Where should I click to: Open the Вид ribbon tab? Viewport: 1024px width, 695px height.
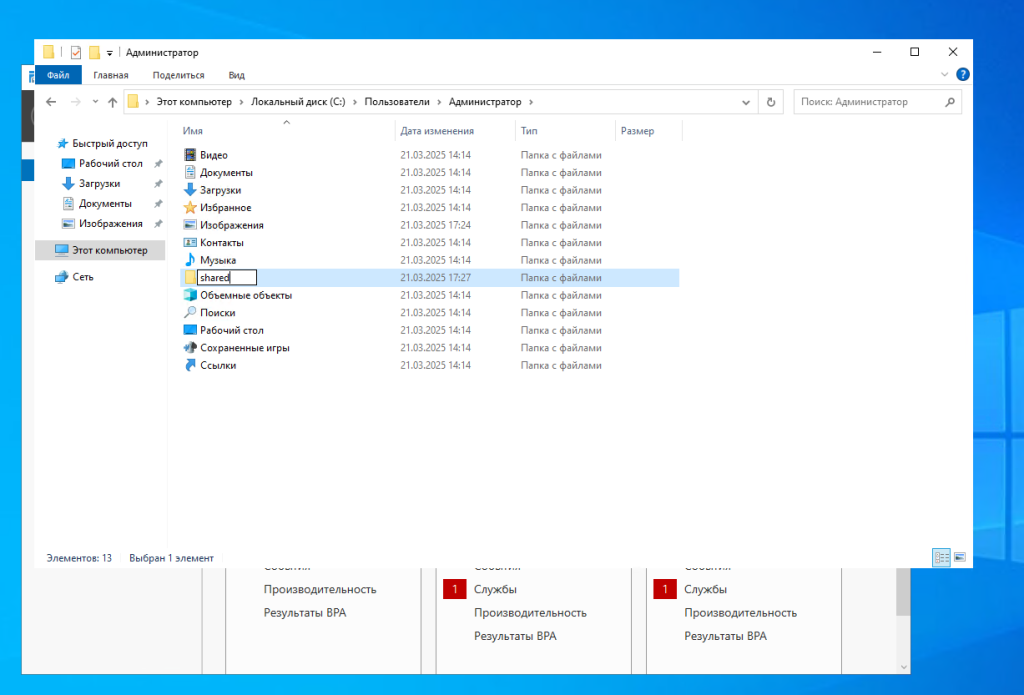(x=236, y=75)
